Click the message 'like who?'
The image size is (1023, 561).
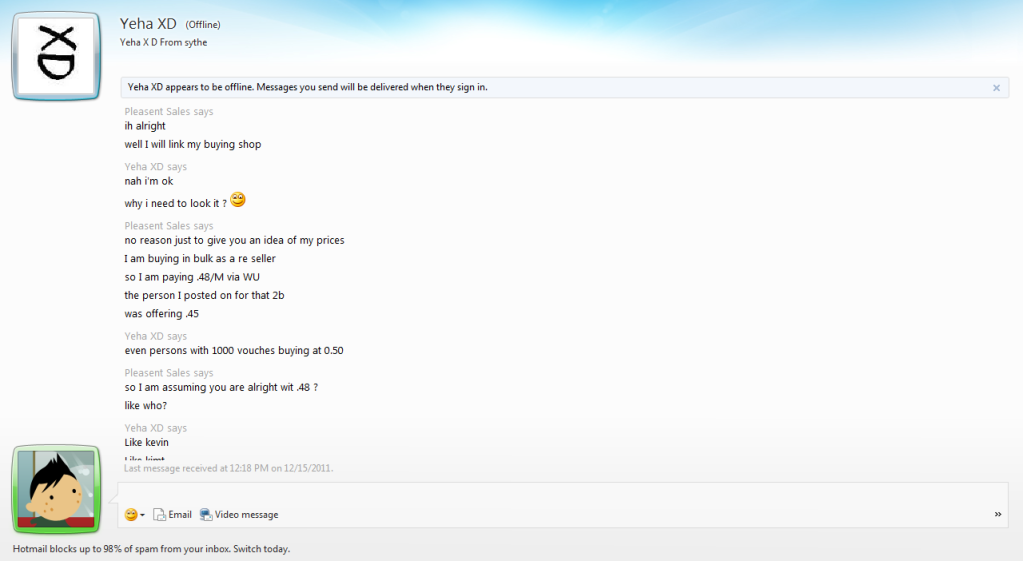point(145,406)
